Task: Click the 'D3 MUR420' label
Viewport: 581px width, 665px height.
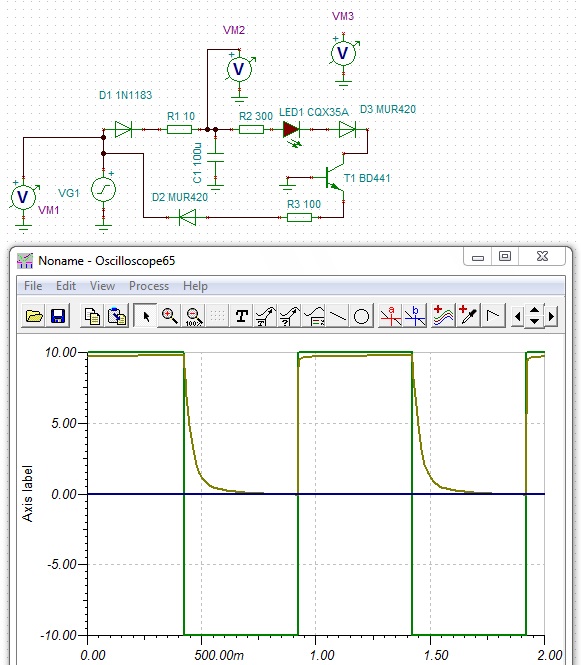Action: click(388, 109)
